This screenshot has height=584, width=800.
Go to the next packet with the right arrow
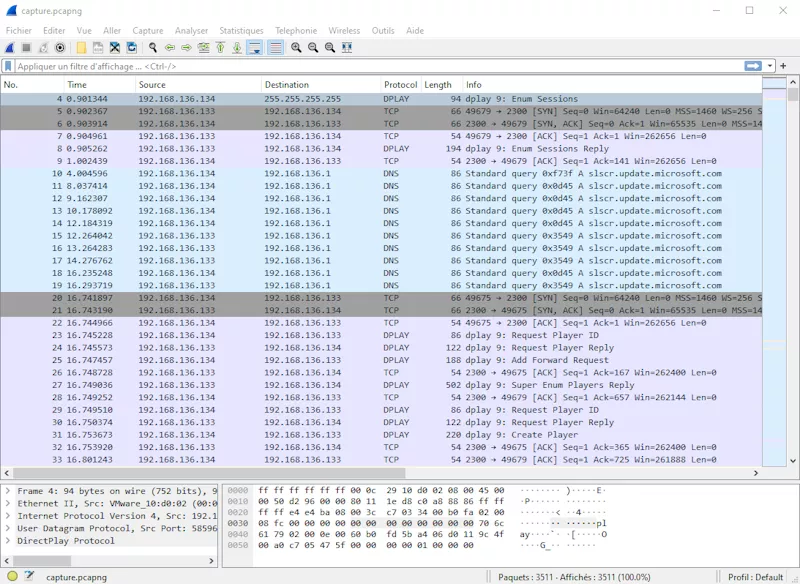point(186,48)
